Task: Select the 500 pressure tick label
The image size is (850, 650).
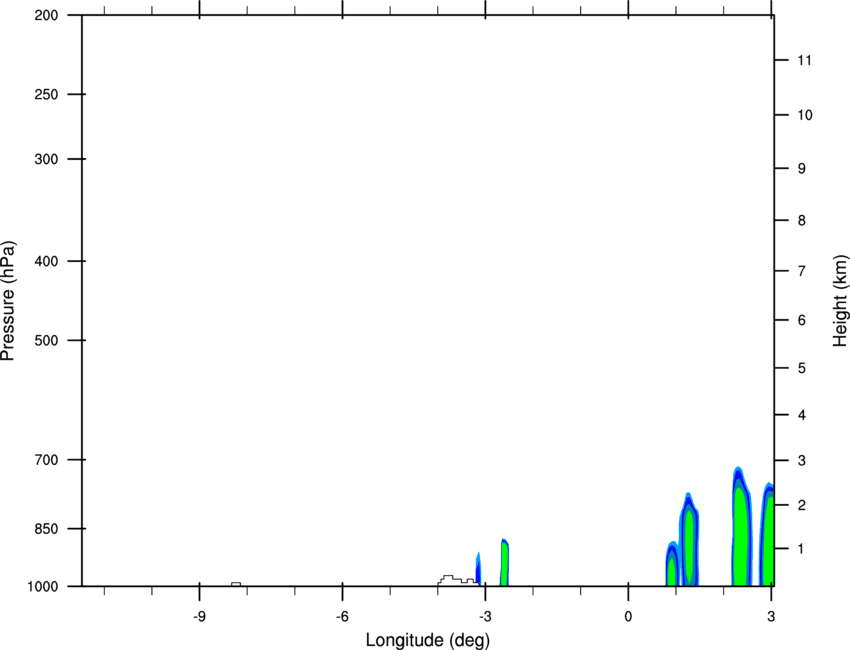Action: pyautogui.click(x=46, y=340)
